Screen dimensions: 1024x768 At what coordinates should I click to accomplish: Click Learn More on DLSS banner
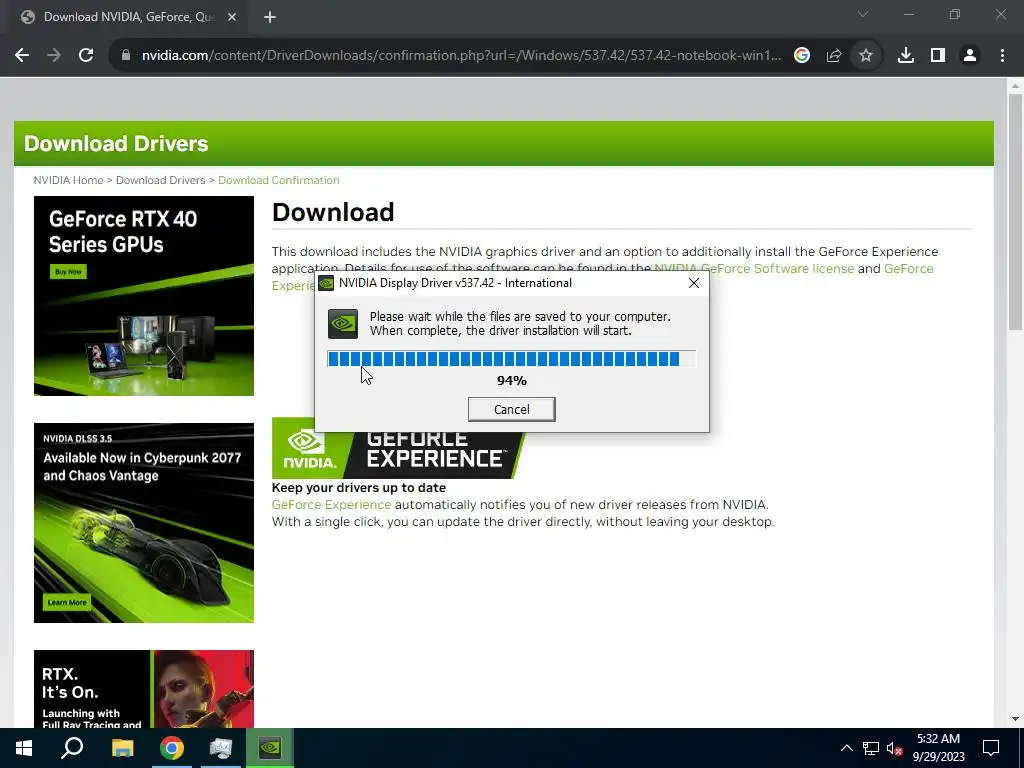point(67,602)
